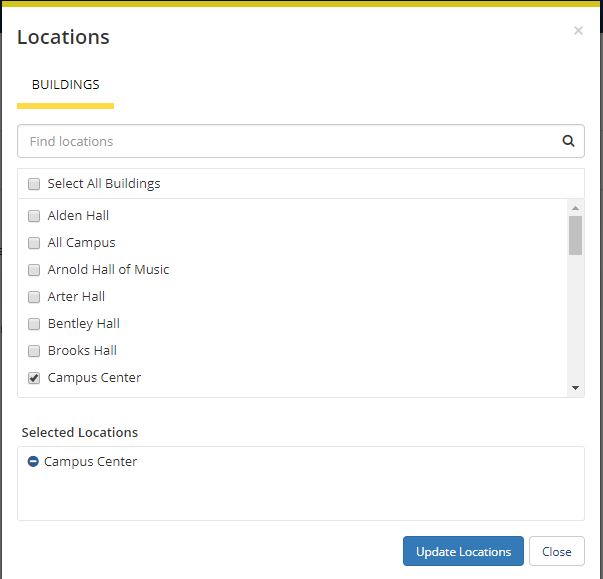Select Arnold Hall of Music checkbox
The height and width of the screenshot is (579, 603).
pos(34,270)
